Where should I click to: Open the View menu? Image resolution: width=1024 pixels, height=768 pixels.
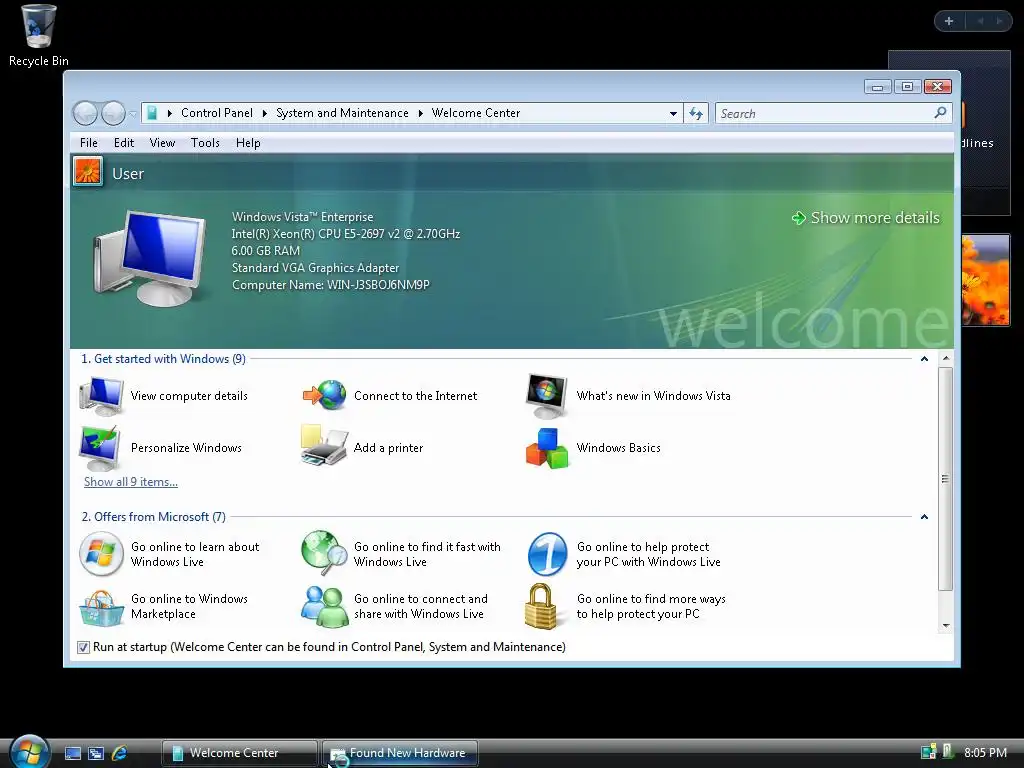click(x=162, y=143)
